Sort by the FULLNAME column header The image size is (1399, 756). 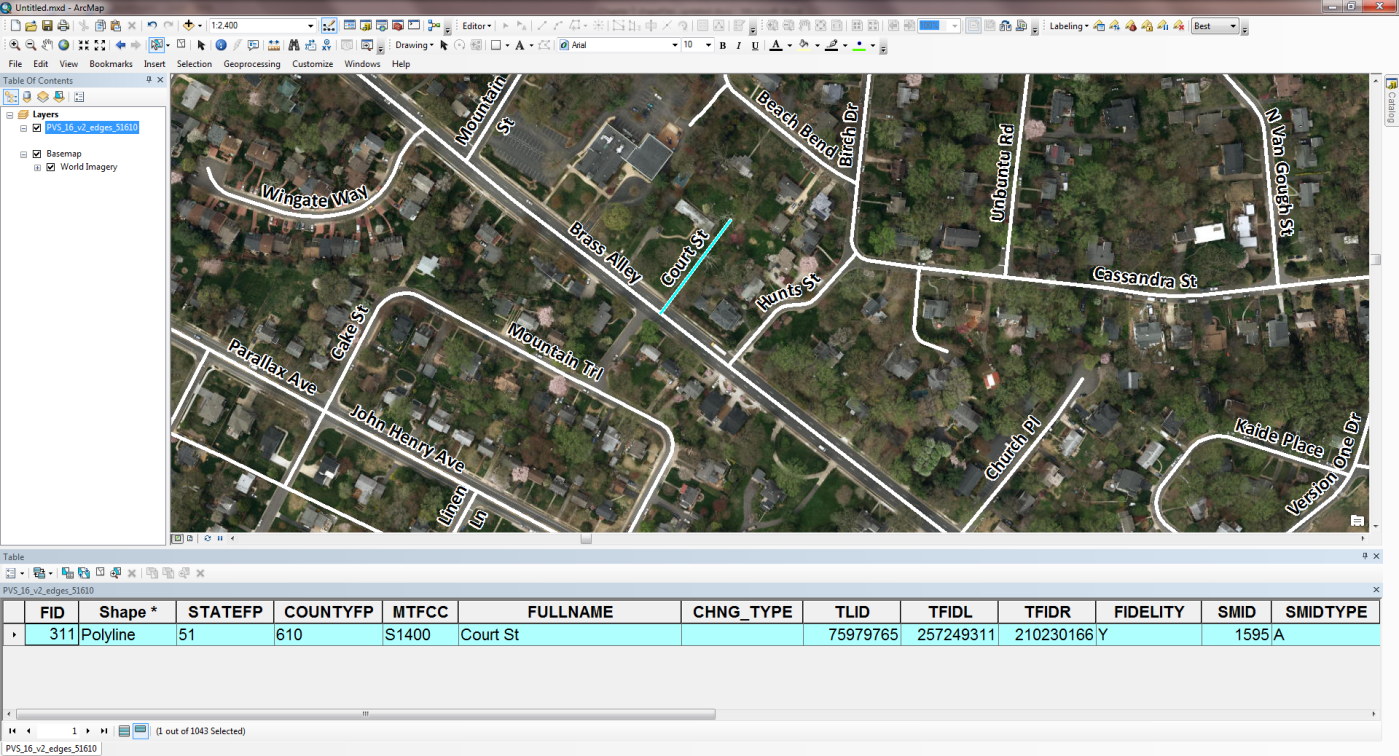[x=569, y=612]
